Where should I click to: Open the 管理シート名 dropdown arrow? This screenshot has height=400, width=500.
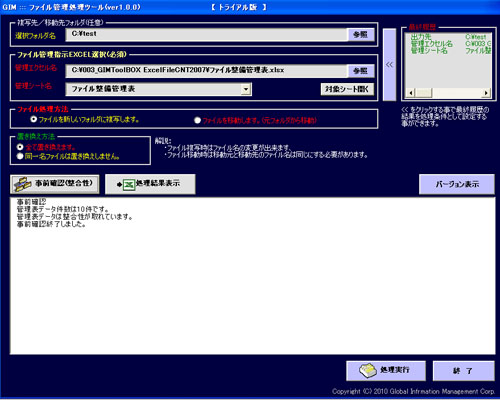(246, 89)
